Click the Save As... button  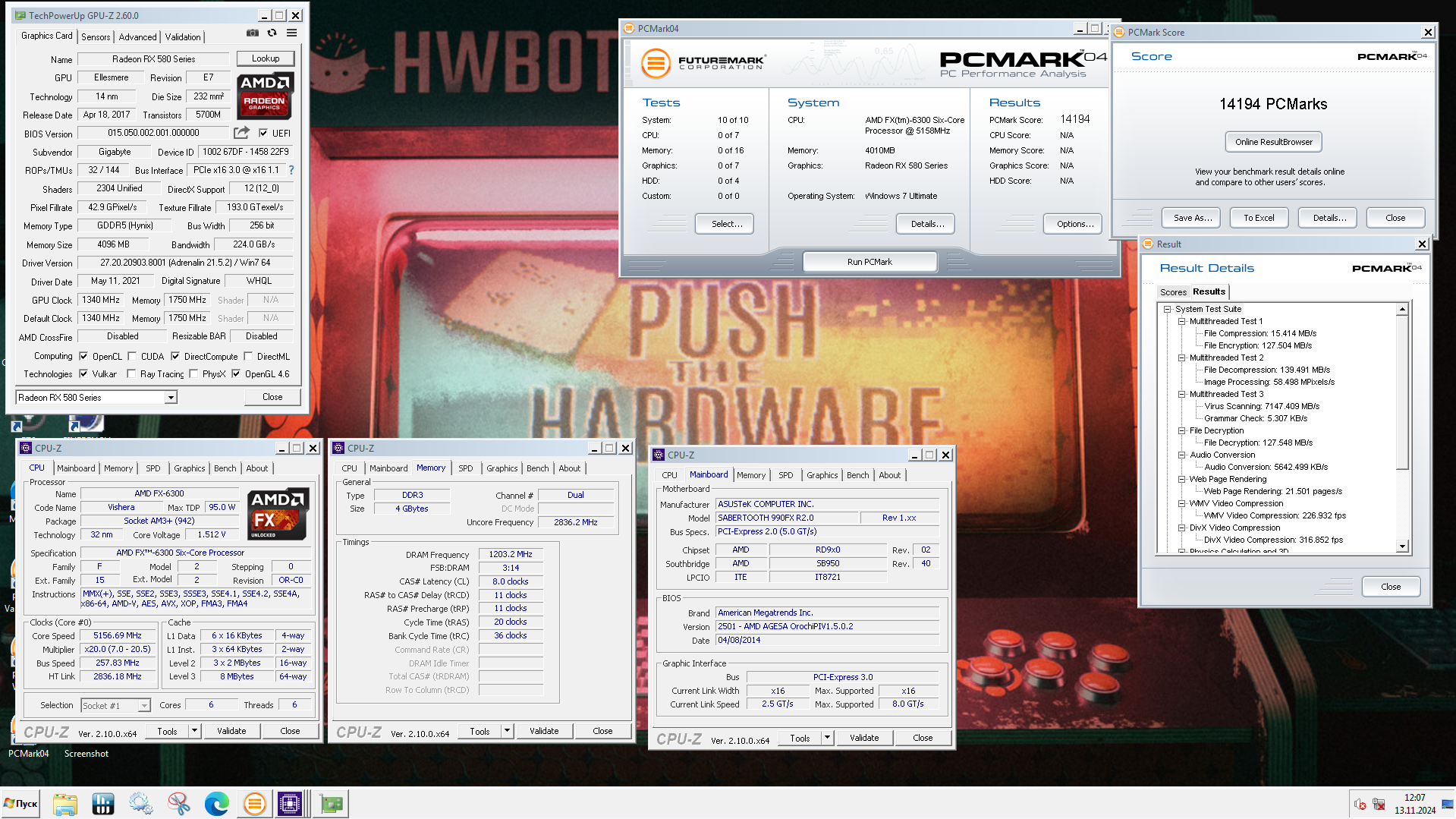point(1191,218)
